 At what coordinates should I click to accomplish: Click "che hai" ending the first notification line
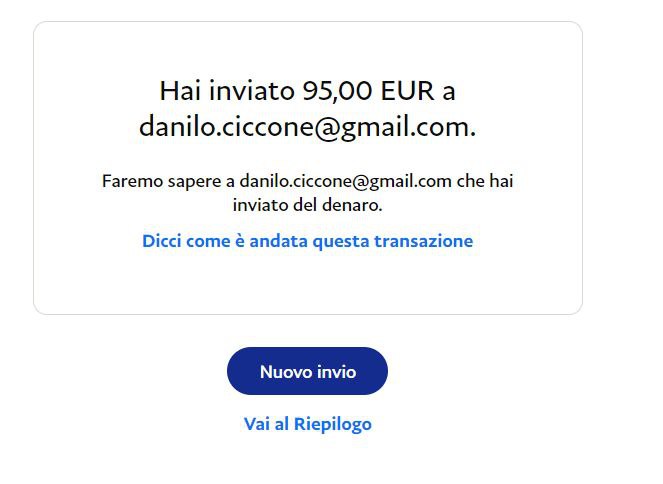pyautogui.click(x=485, y=181)
